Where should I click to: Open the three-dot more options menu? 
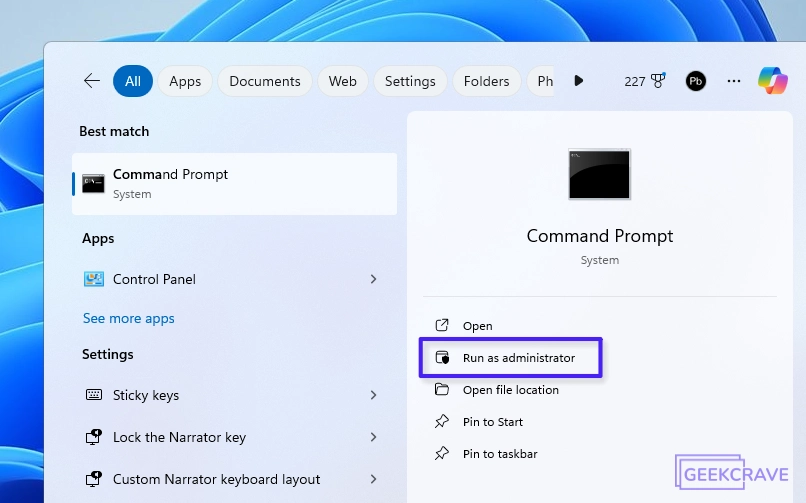tap(734, 81)
